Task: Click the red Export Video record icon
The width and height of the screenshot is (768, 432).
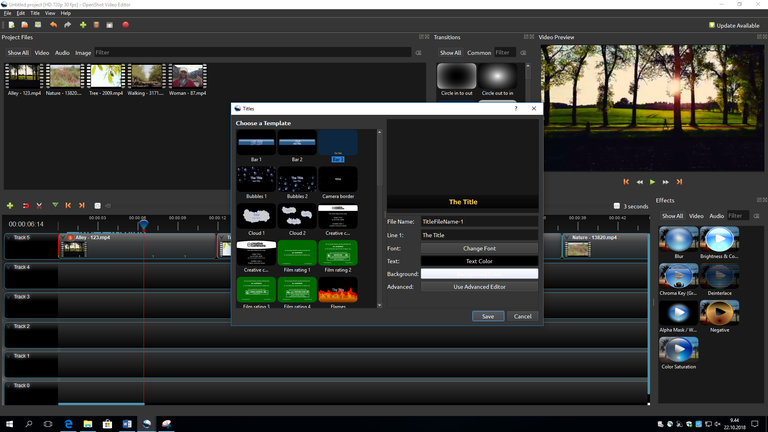Action: coord(125,24)
